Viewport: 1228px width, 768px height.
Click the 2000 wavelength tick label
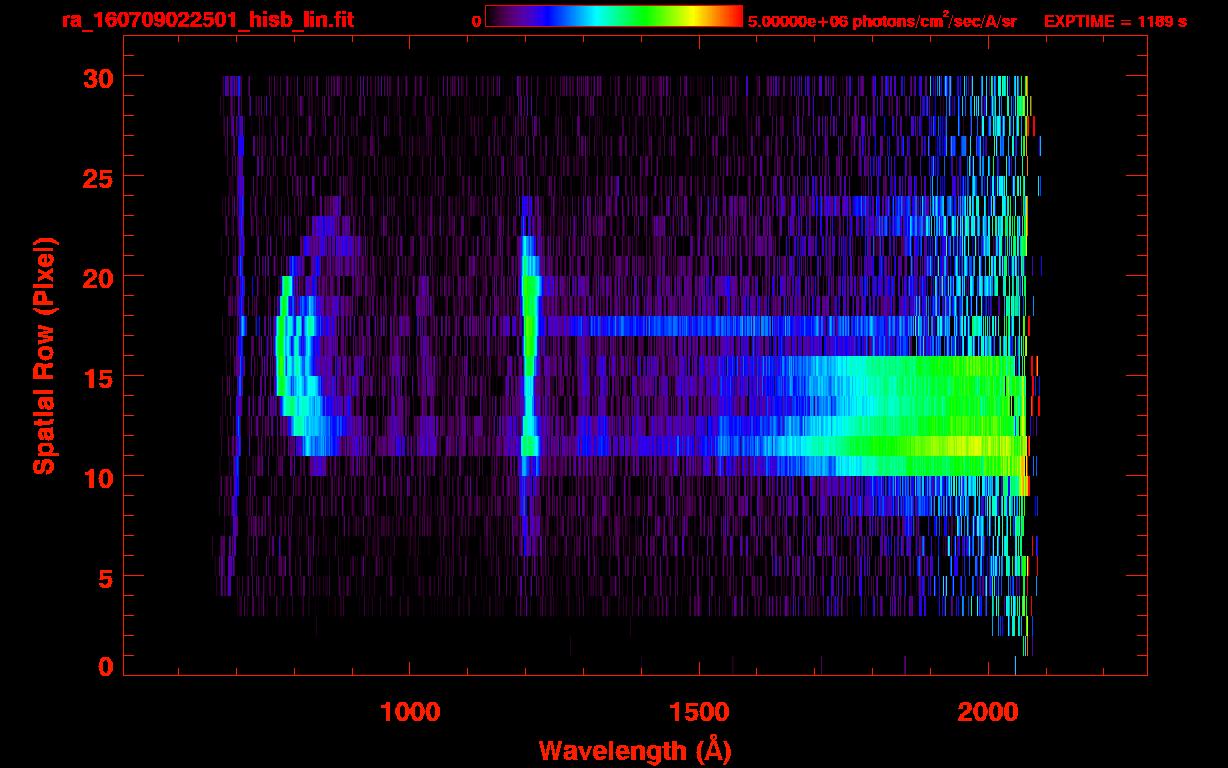(987, 712)
